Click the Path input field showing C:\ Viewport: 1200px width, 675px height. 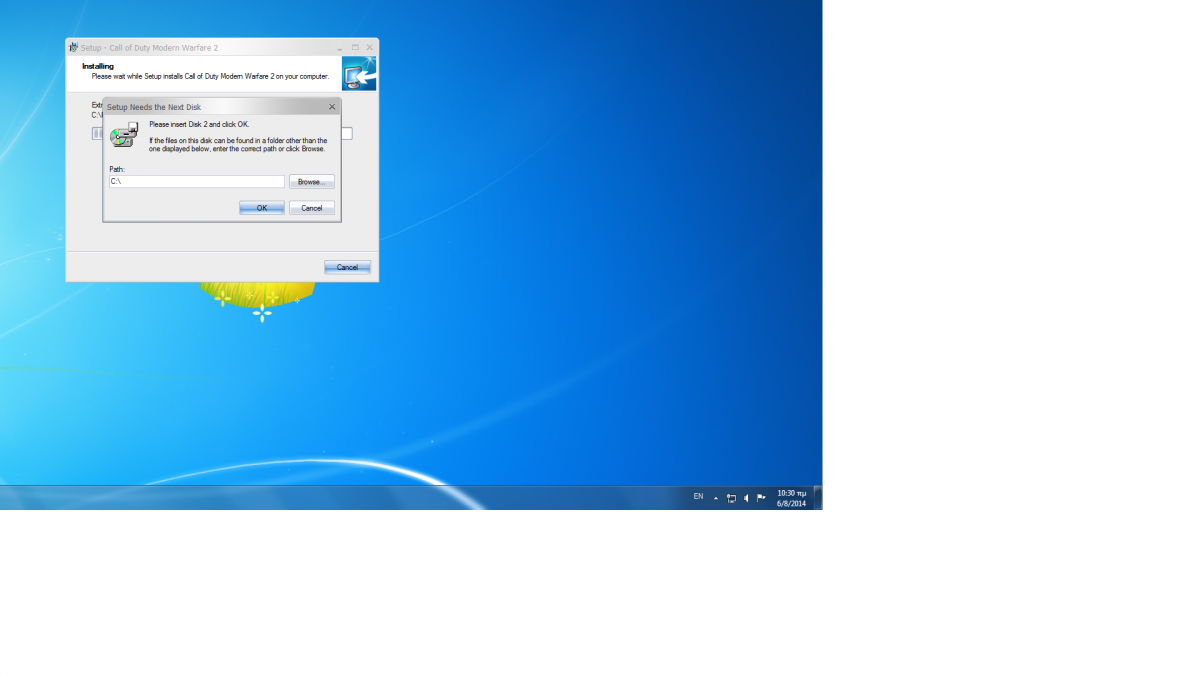point(197,182)
